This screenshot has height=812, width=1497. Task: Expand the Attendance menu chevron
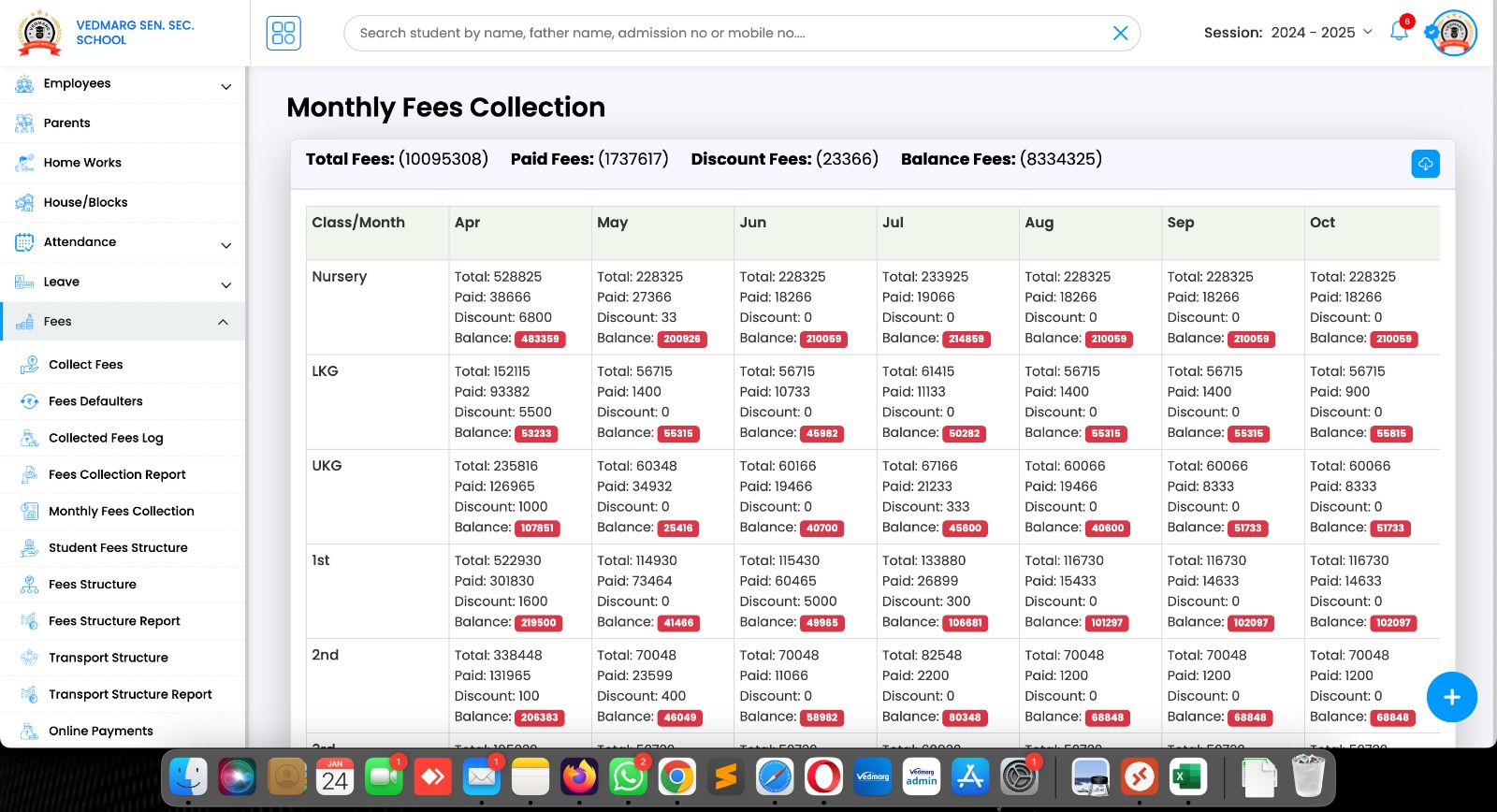[x=225, y=245]
